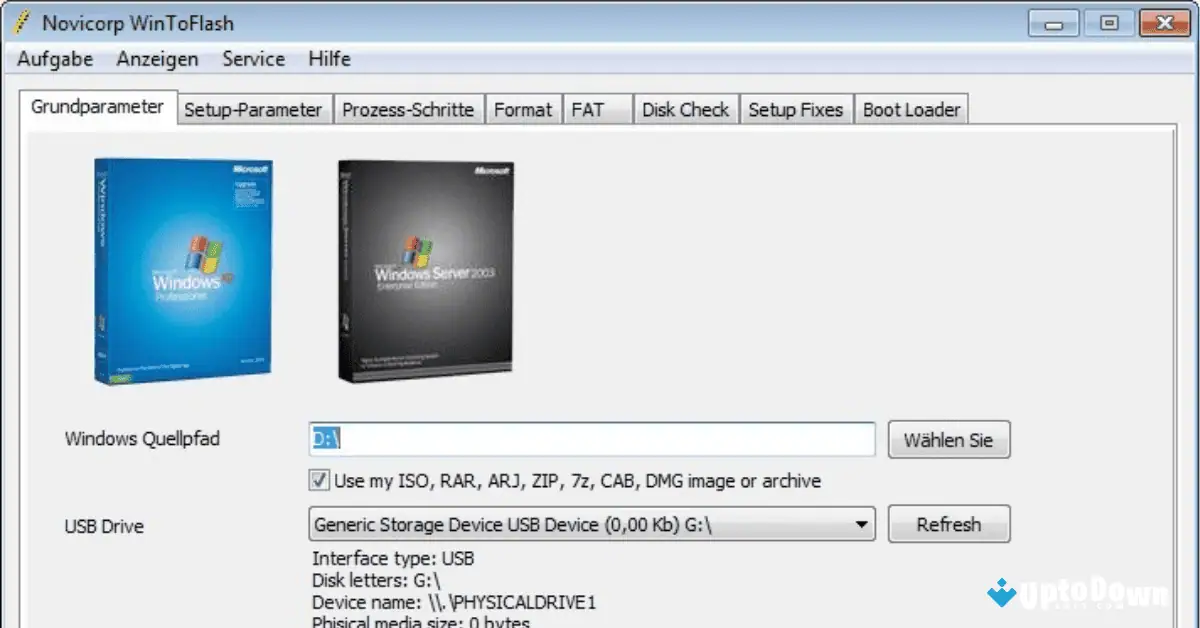Disable the ISO image archive checkbox
Screen dimensions: 1200x628
[318, 480]
